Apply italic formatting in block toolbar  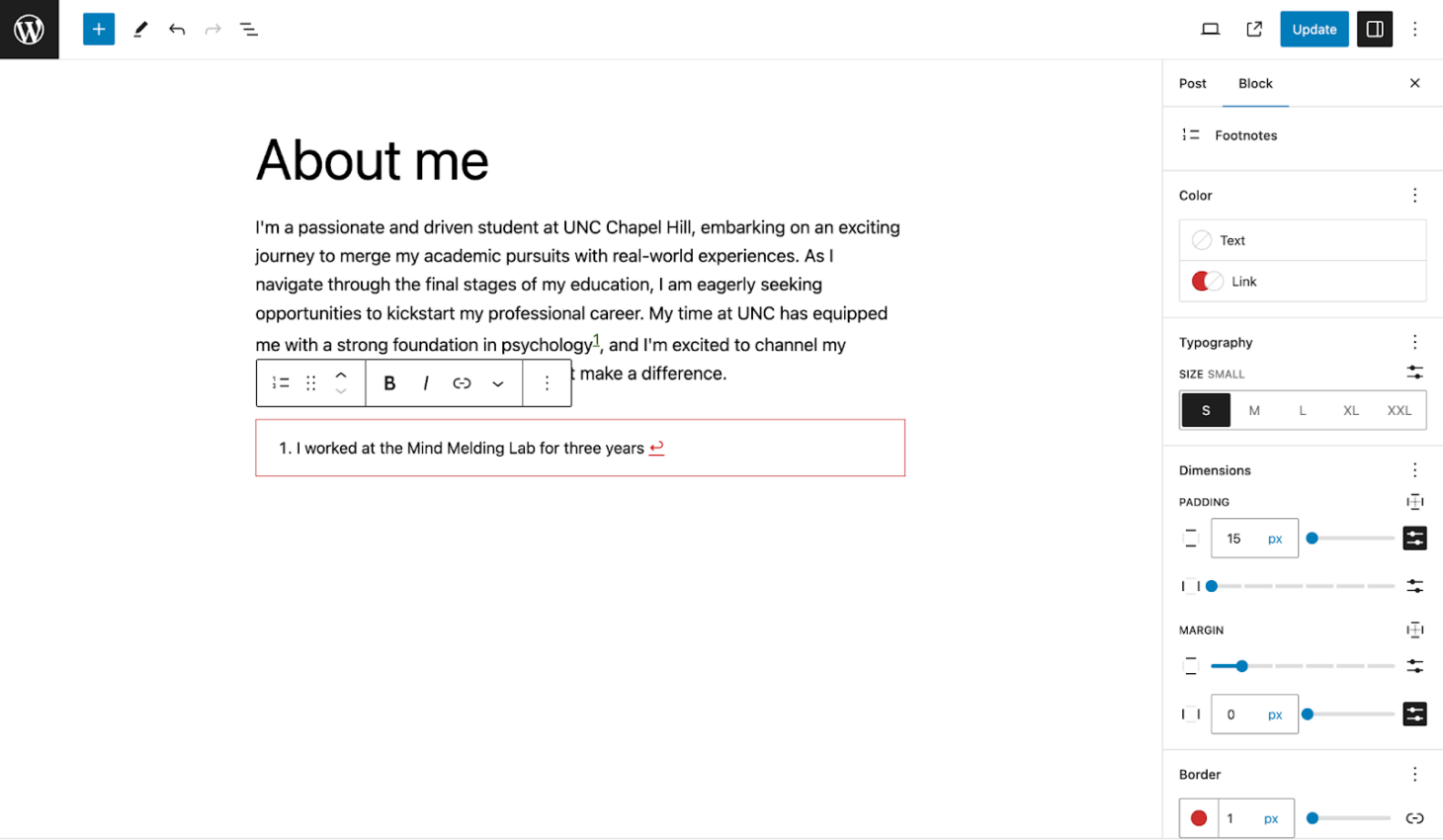click(x=425, y=383)
